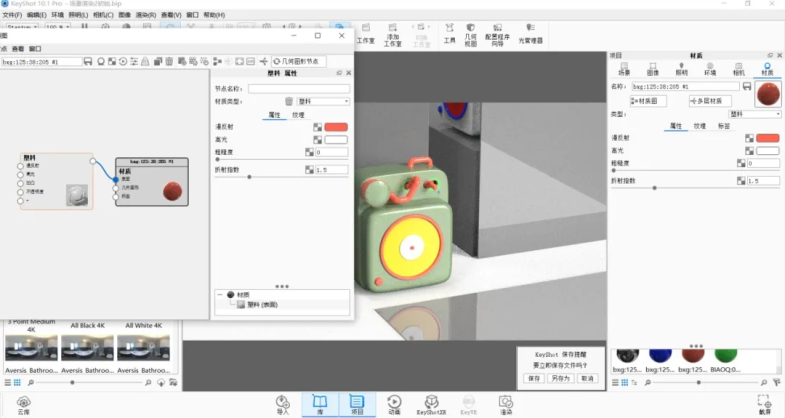The width and height of the screenshot is (785, 418).
Task: Select 塑料 (表面) item in the material tree
Action: pos(258,304)
